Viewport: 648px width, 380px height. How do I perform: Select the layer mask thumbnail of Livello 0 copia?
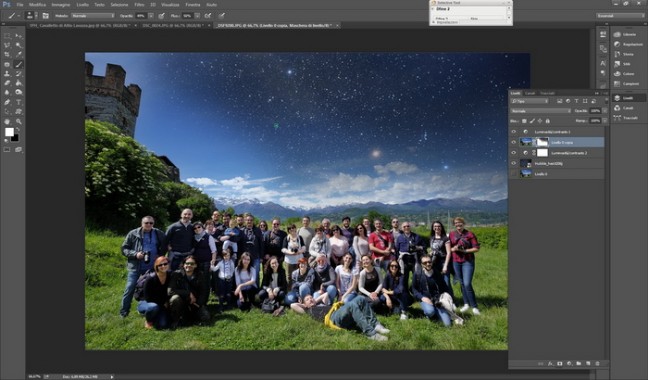point(542,142)
